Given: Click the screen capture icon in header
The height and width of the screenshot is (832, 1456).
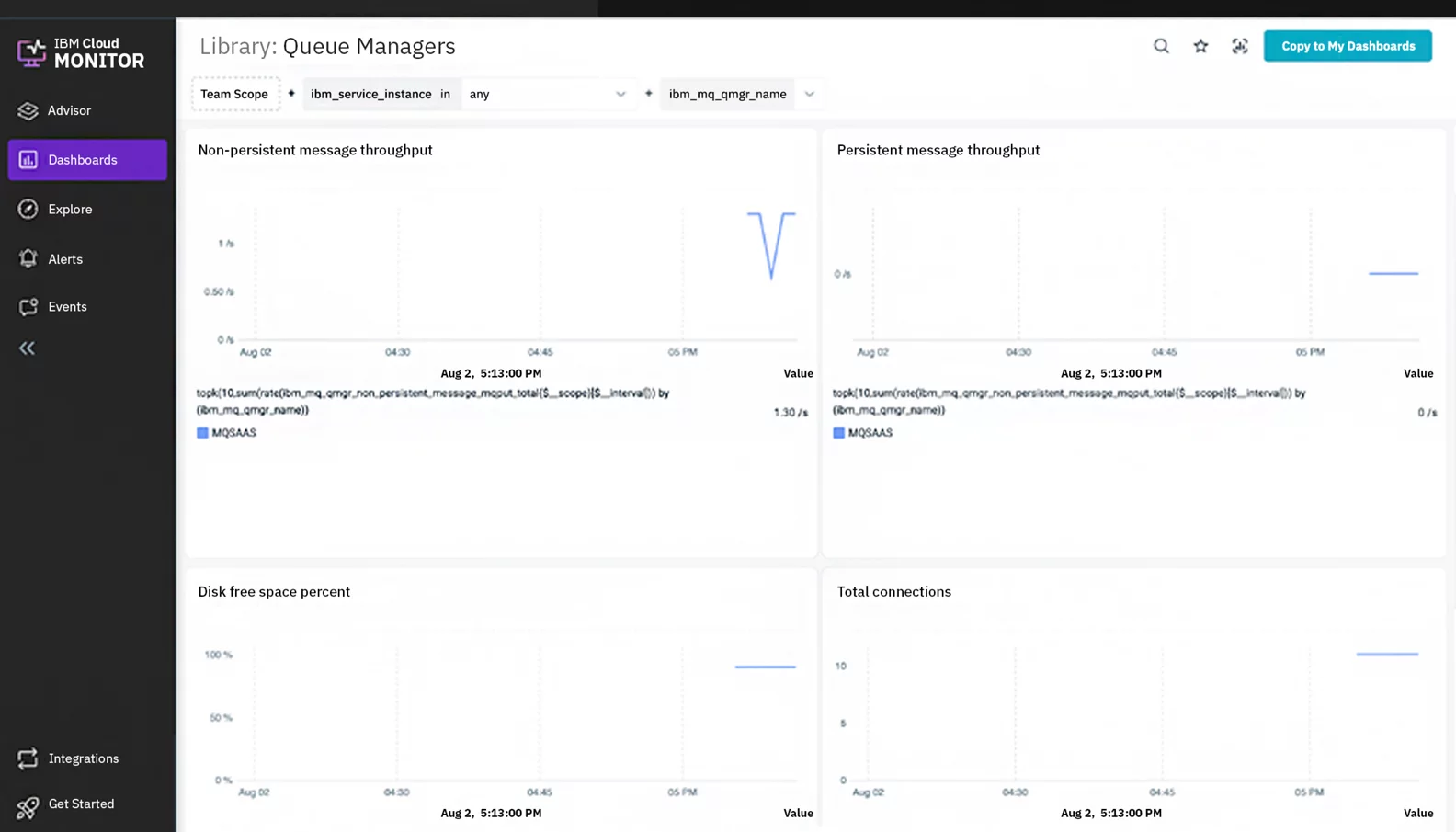Looking at the screenshot, I should click(1240, 46).
